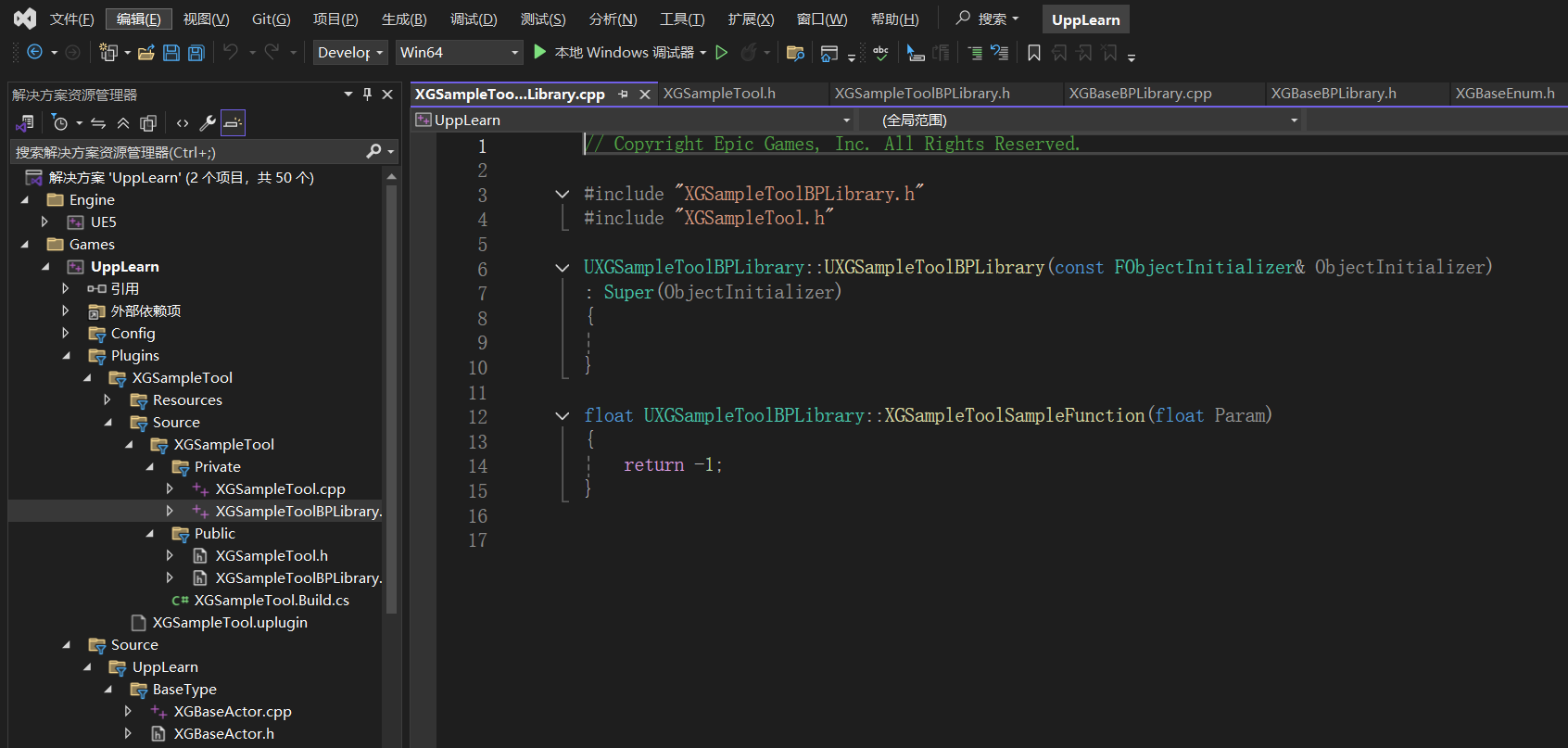Click Solution Explorer search magnifier icon
The height and width of the screenshot is (748, 1568).
coord(373,151)
